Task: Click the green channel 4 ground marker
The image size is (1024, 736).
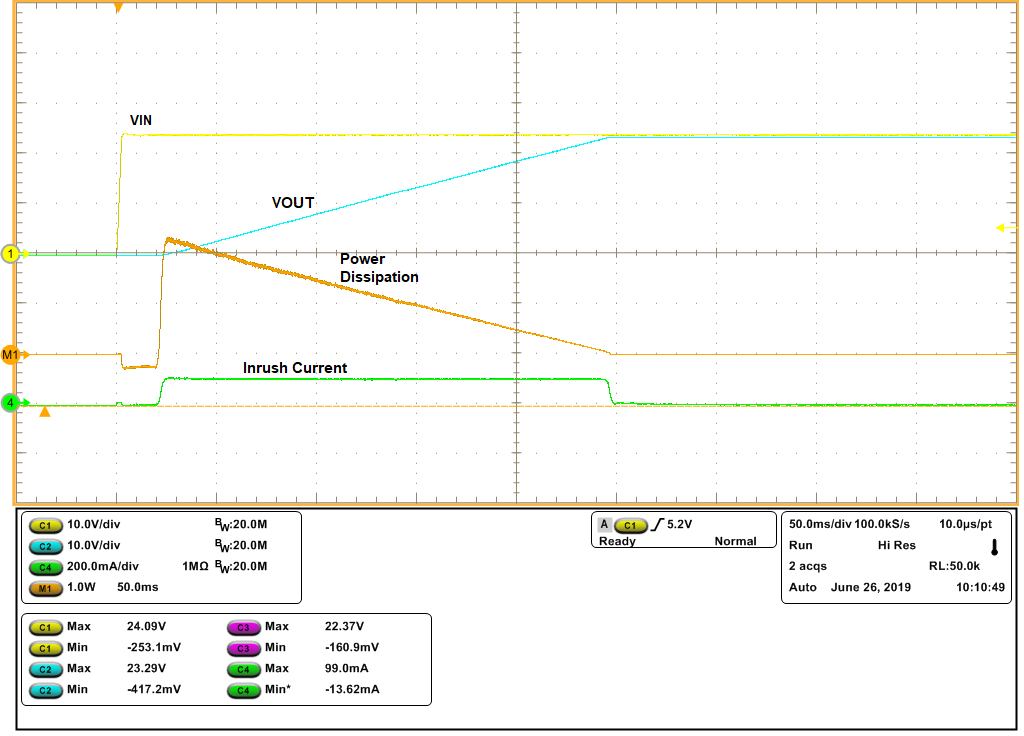Action: pyautogui.click(x=11, y=403)
